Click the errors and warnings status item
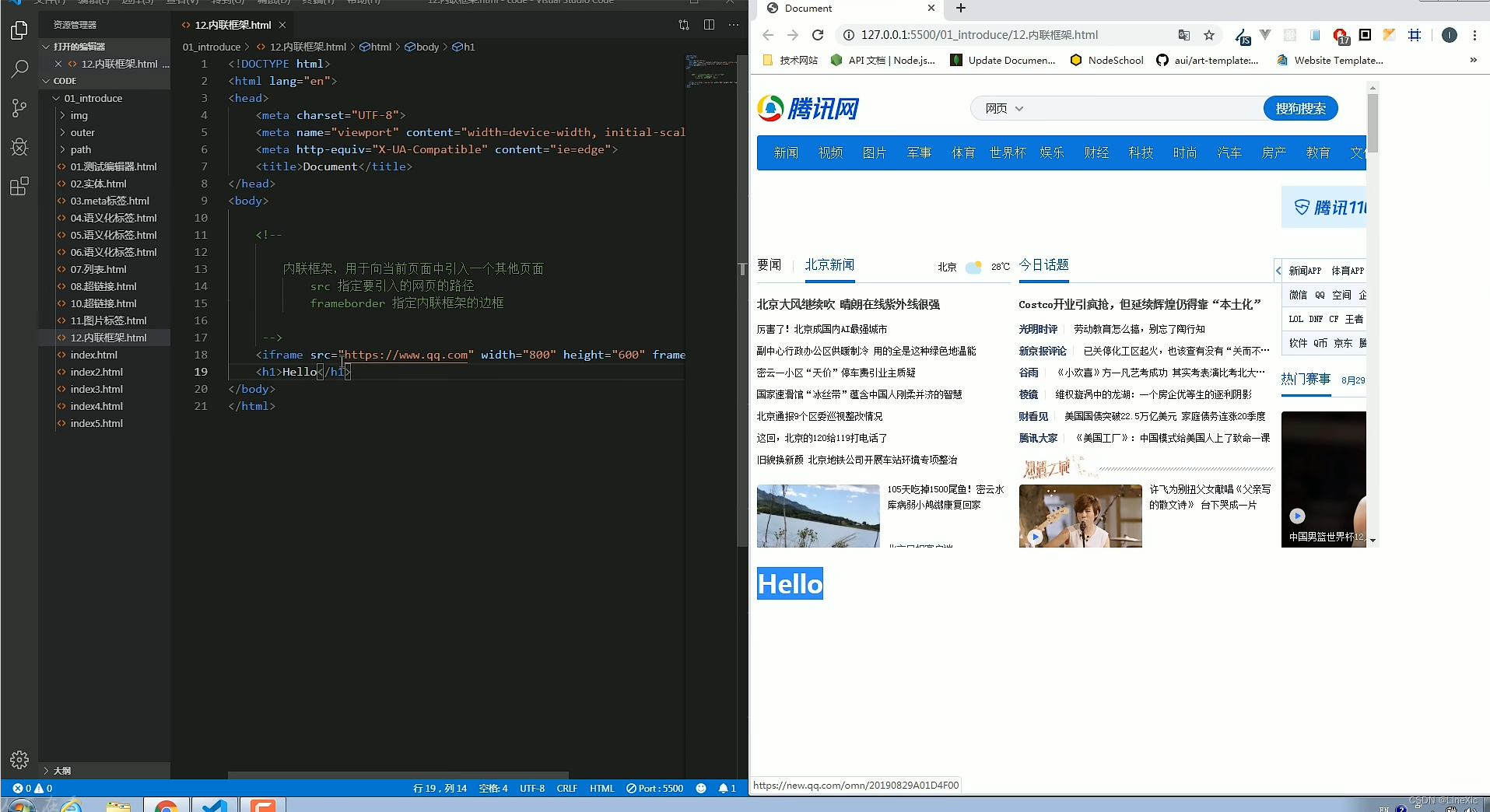The image size is (1490, 812). coord(33,788)
